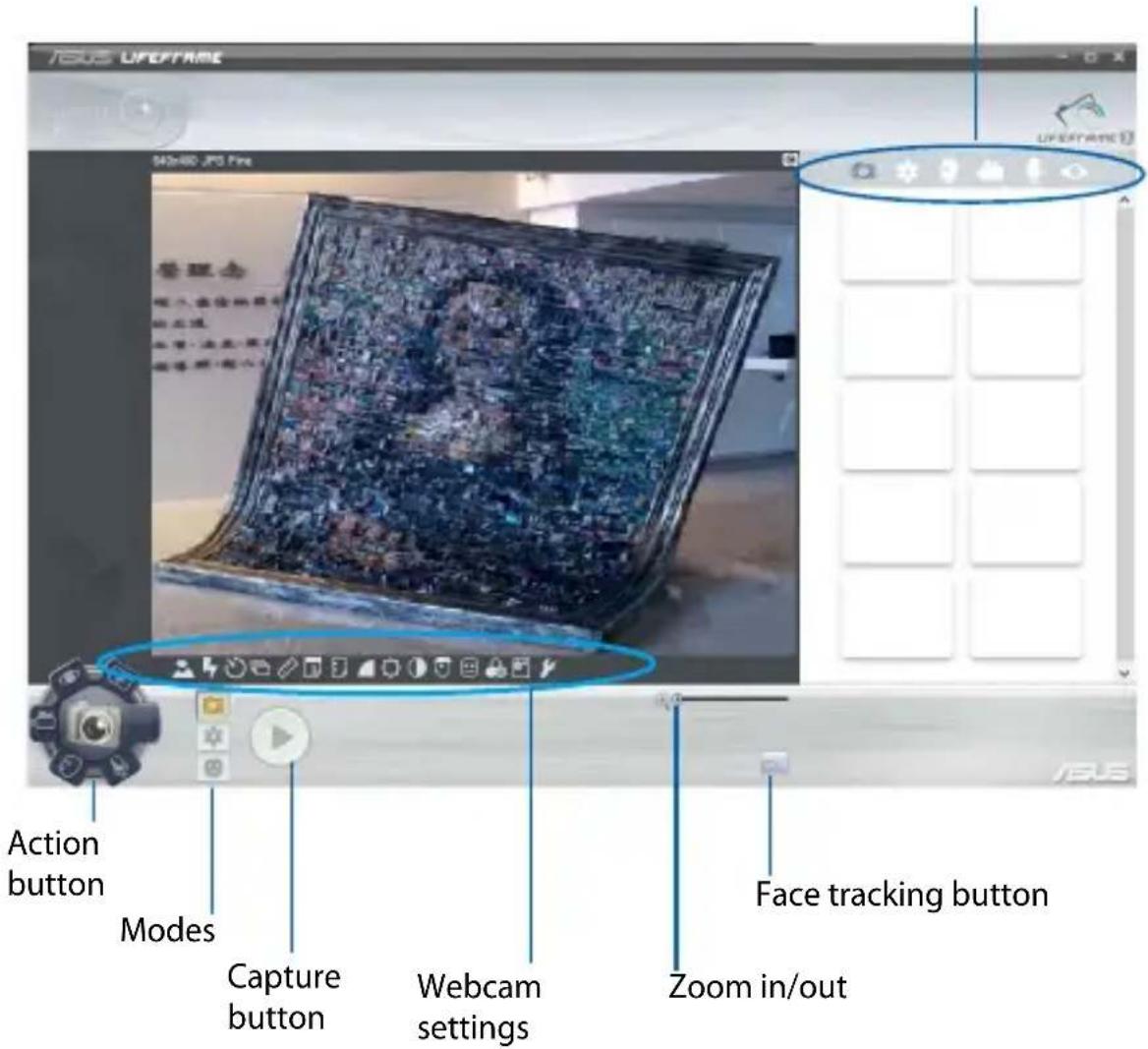Click the central camera action button
Viewport: 1148px width, 1049px height.
point(93,726)
